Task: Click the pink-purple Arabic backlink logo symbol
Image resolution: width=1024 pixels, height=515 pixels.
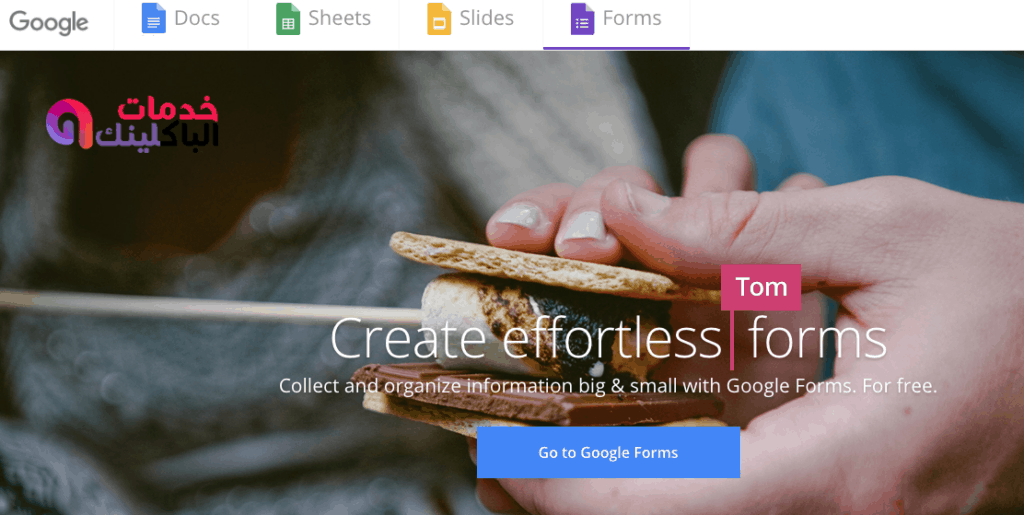Action: click(x=70, y=123)
